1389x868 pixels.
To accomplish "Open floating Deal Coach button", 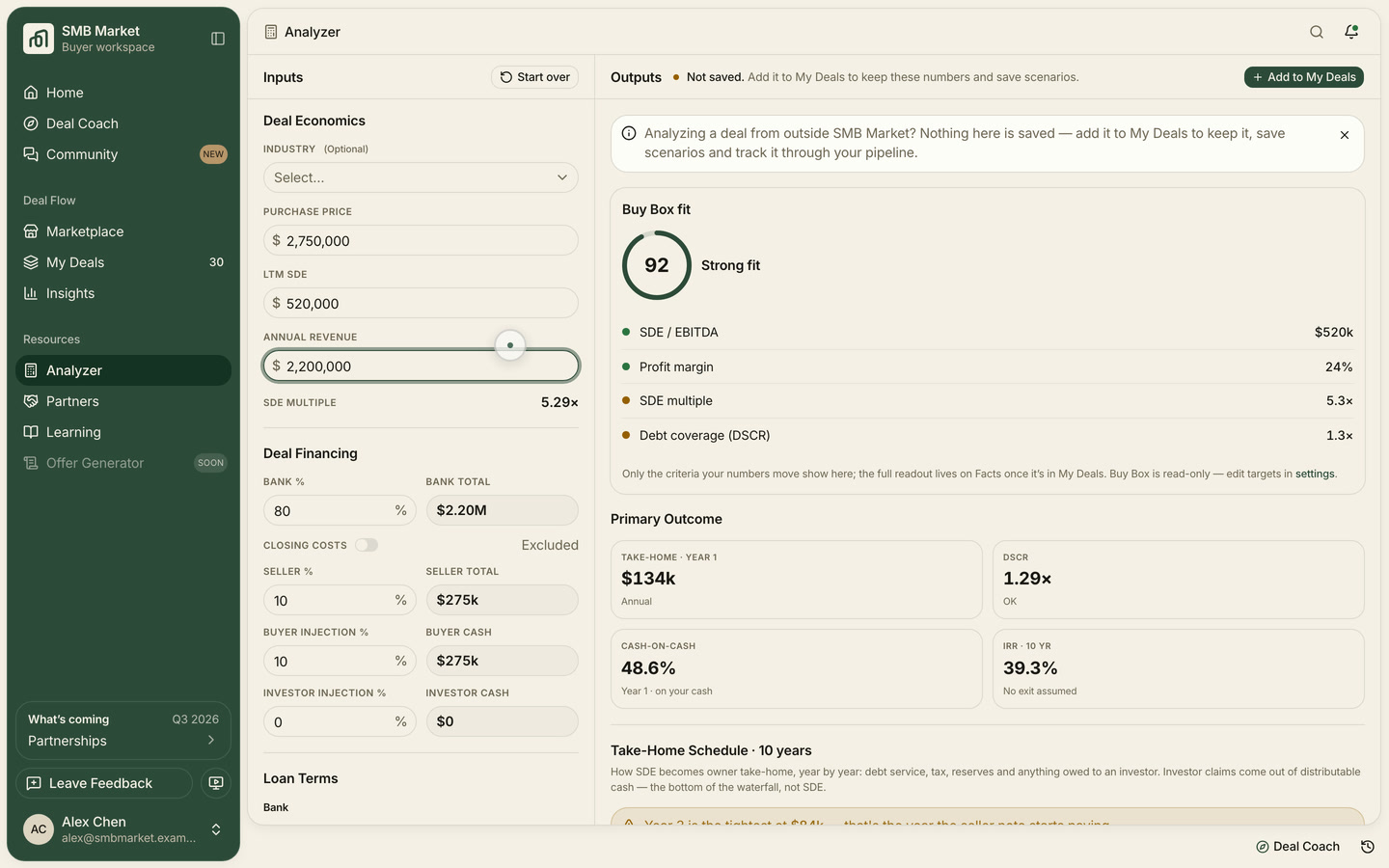I will tap(1298, 847).
